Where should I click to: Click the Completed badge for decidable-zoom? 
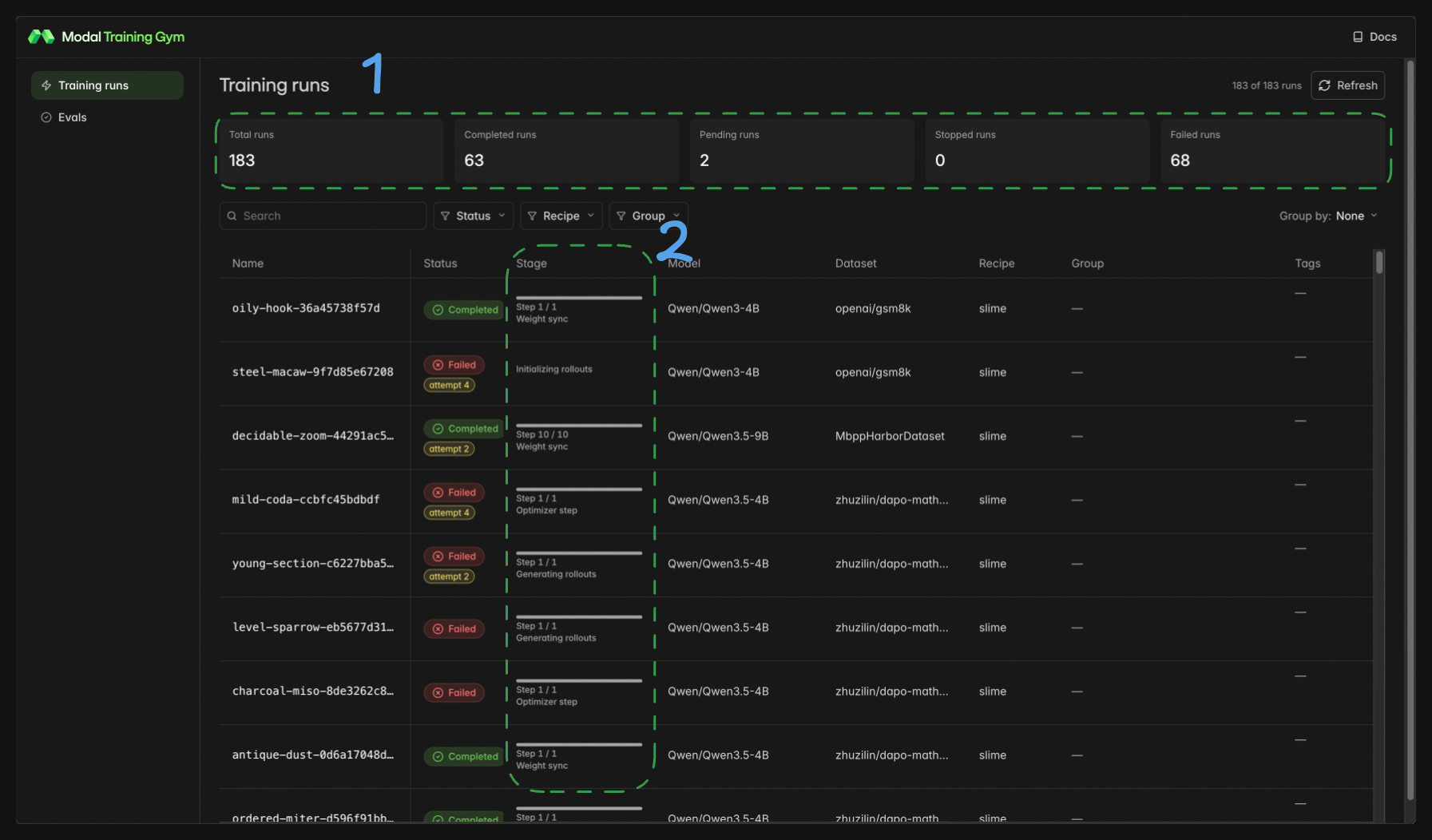click(465, 429)
